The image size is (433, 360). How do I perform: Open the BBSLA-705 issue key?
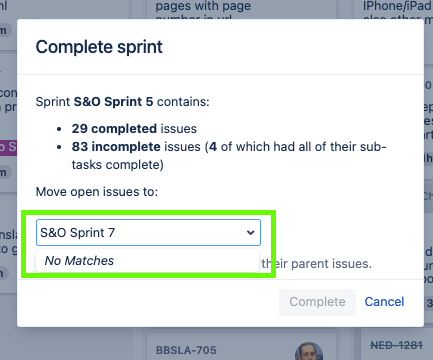coord(186,350)
